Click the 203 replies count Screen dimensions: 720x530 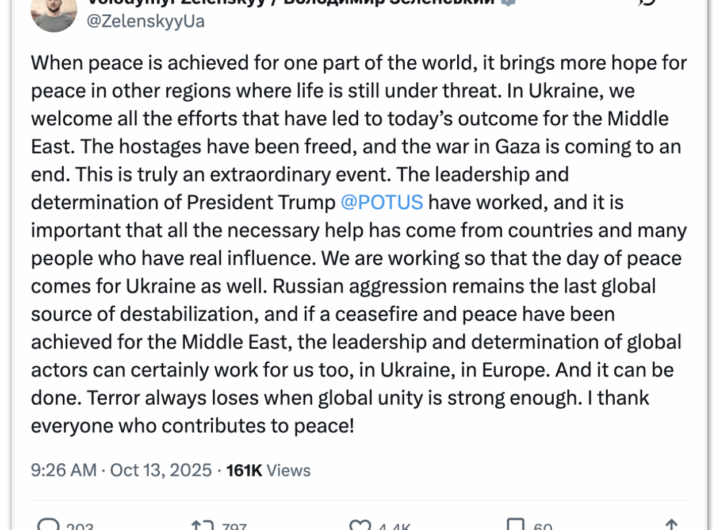pyautogui.click(x=80, y=526)
